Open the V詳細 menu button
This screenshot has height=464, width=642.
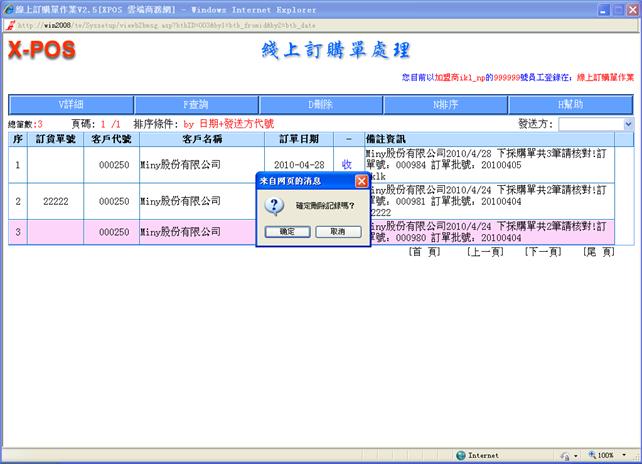(x=70, y=104)
